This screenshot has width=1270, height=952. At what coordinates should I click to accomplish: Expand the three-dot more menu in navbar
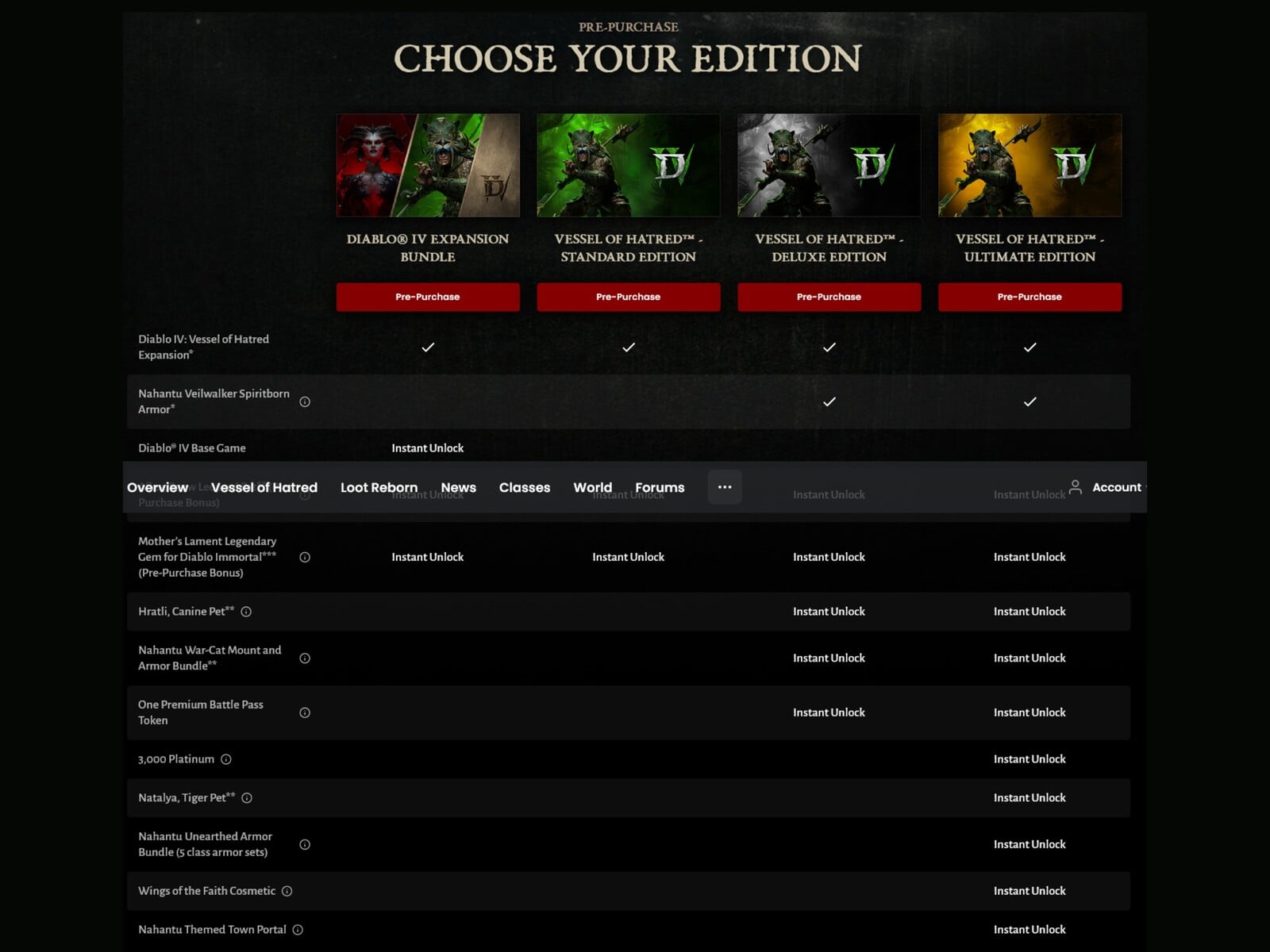coord(725,487)
